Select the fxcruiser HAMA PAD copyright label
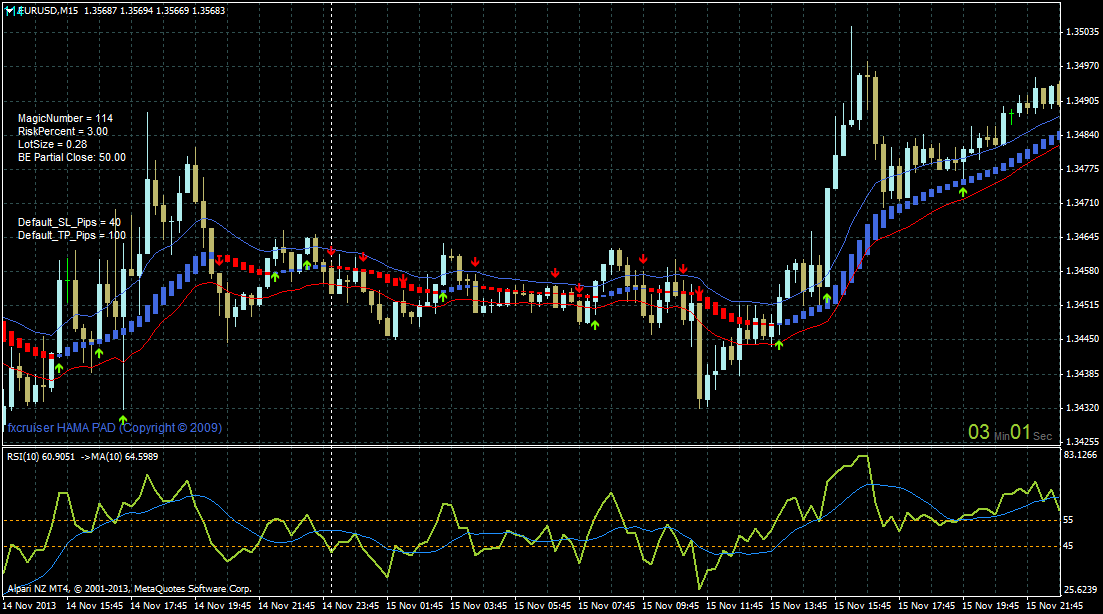Screen dimensions: 1103x614 [x=115, y=428]
